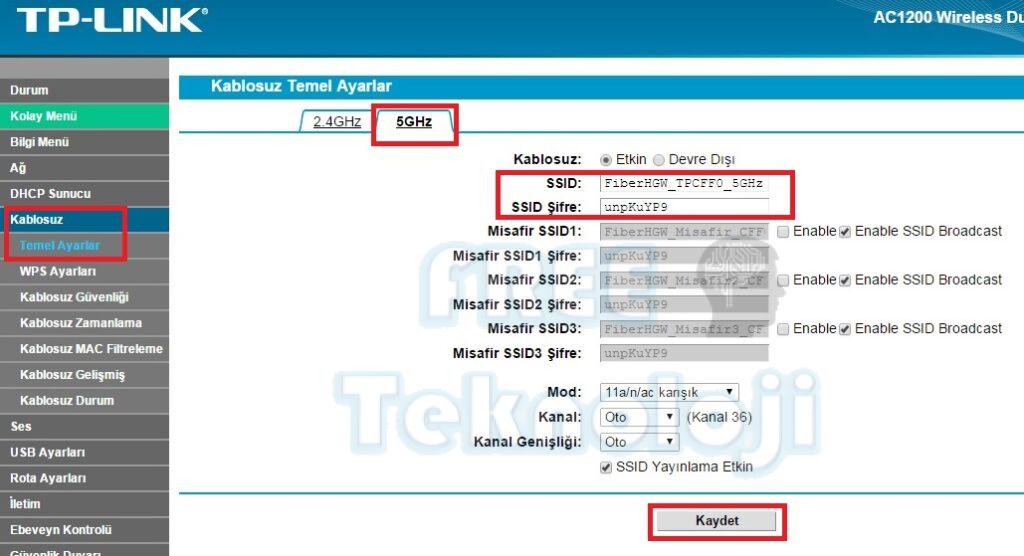Viewport: 1024px width, 556px height.
Task: Toggle Enable SSID Broadcast for Misafir SSID2
Action: click(845, 280)
